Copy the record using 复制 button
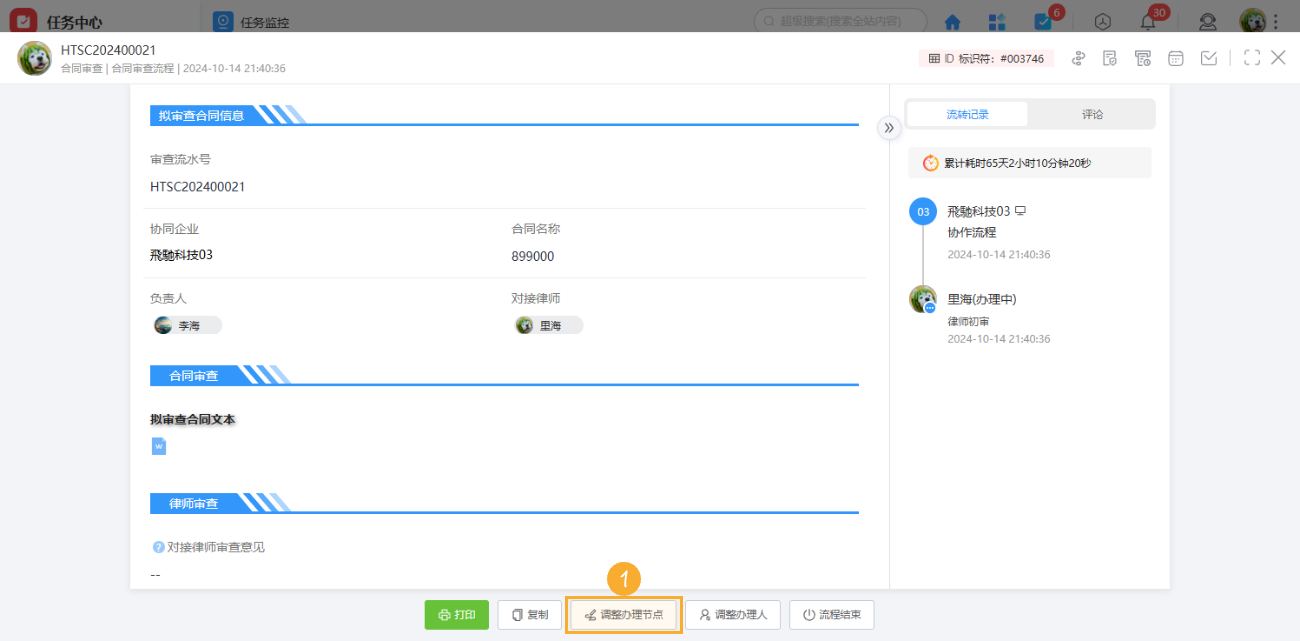Image resolution: width=1300 pixels, height=641 pixels. [529, 615]
